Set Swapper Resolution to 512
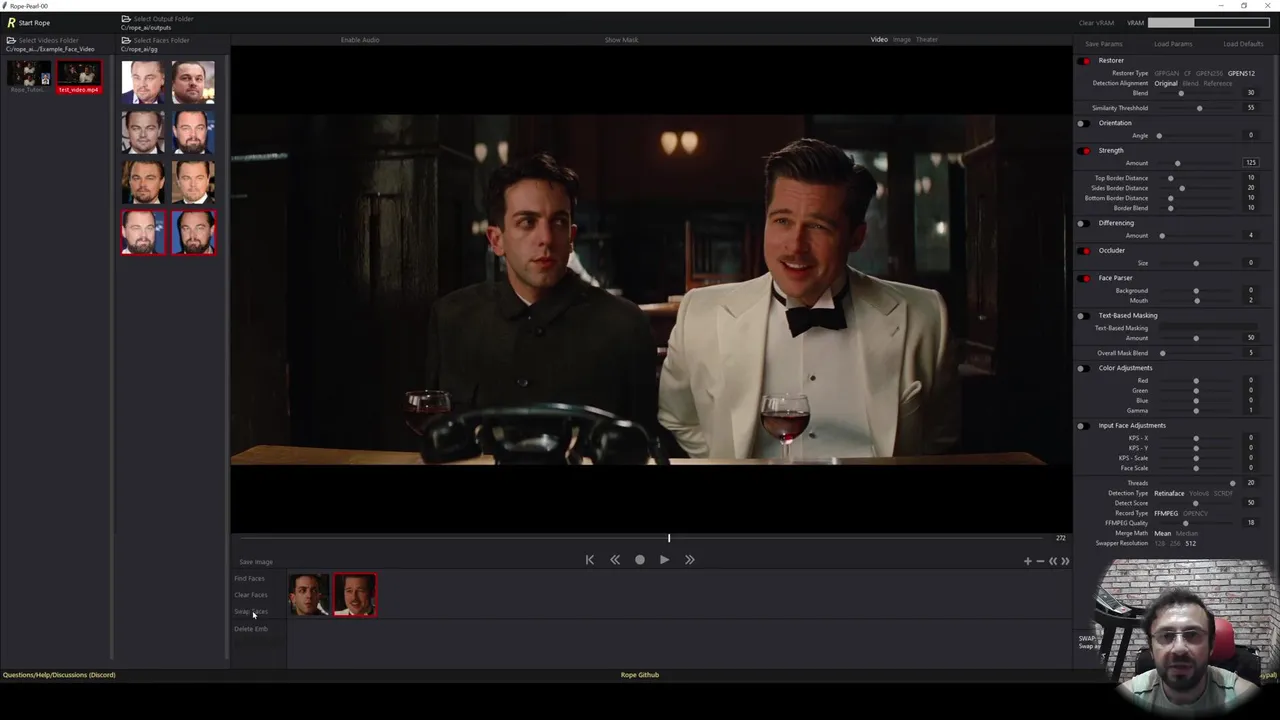This screenshot has height=720, width=1280. click(x=1190, y=543)
